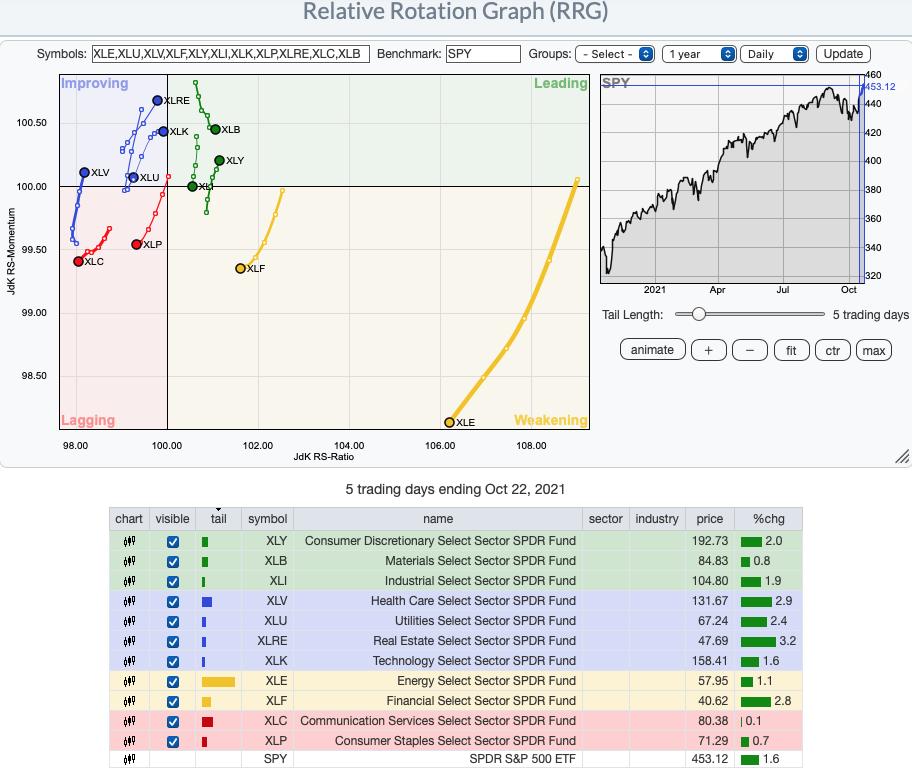Open the chart icon for XLU row

[129, 621]
